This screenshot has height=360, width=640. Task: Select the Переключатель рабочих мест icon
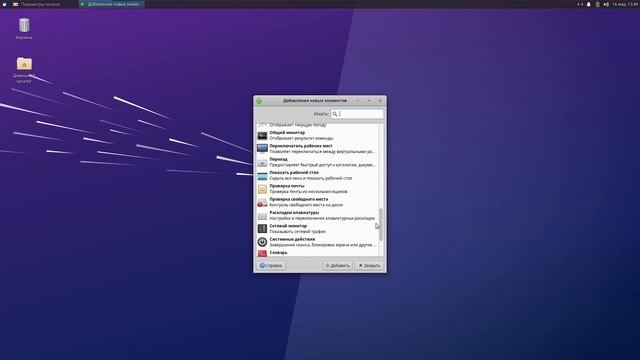(x=262, y=149)
